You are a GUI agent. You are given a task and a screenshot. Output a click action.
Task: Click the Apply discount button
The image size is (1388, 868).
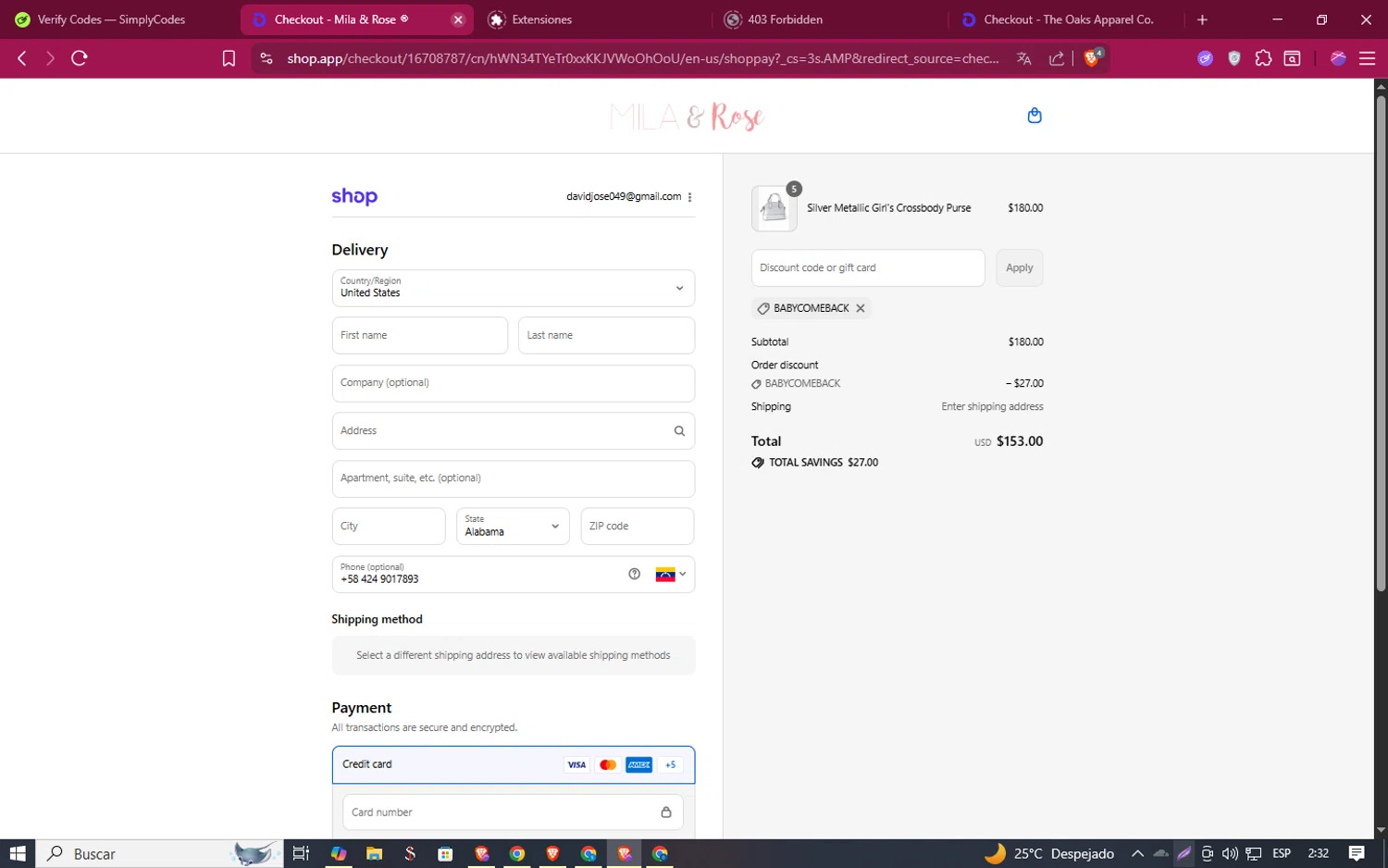[x=1019, y=267]
